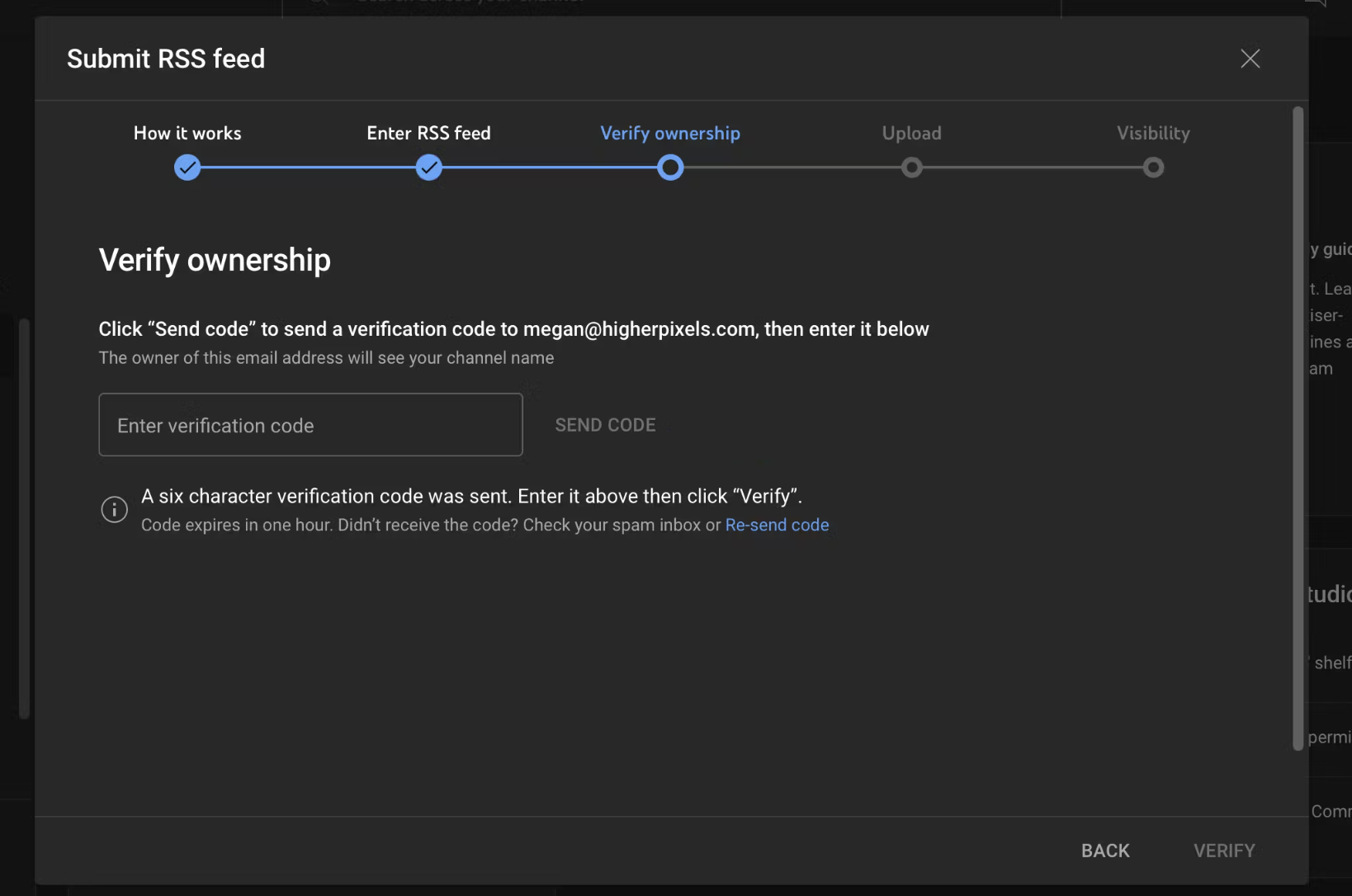
Task: Select the Verify ownership step label
Action: 670,134
